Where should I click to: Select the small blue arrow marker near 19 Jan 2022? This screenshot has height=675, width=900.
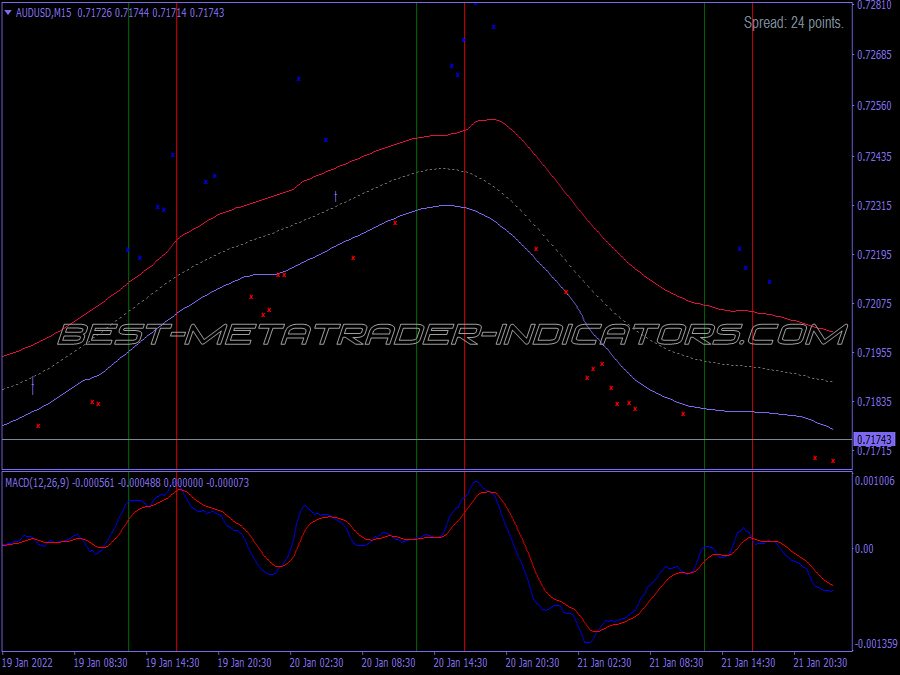click(x=33, y=386)
